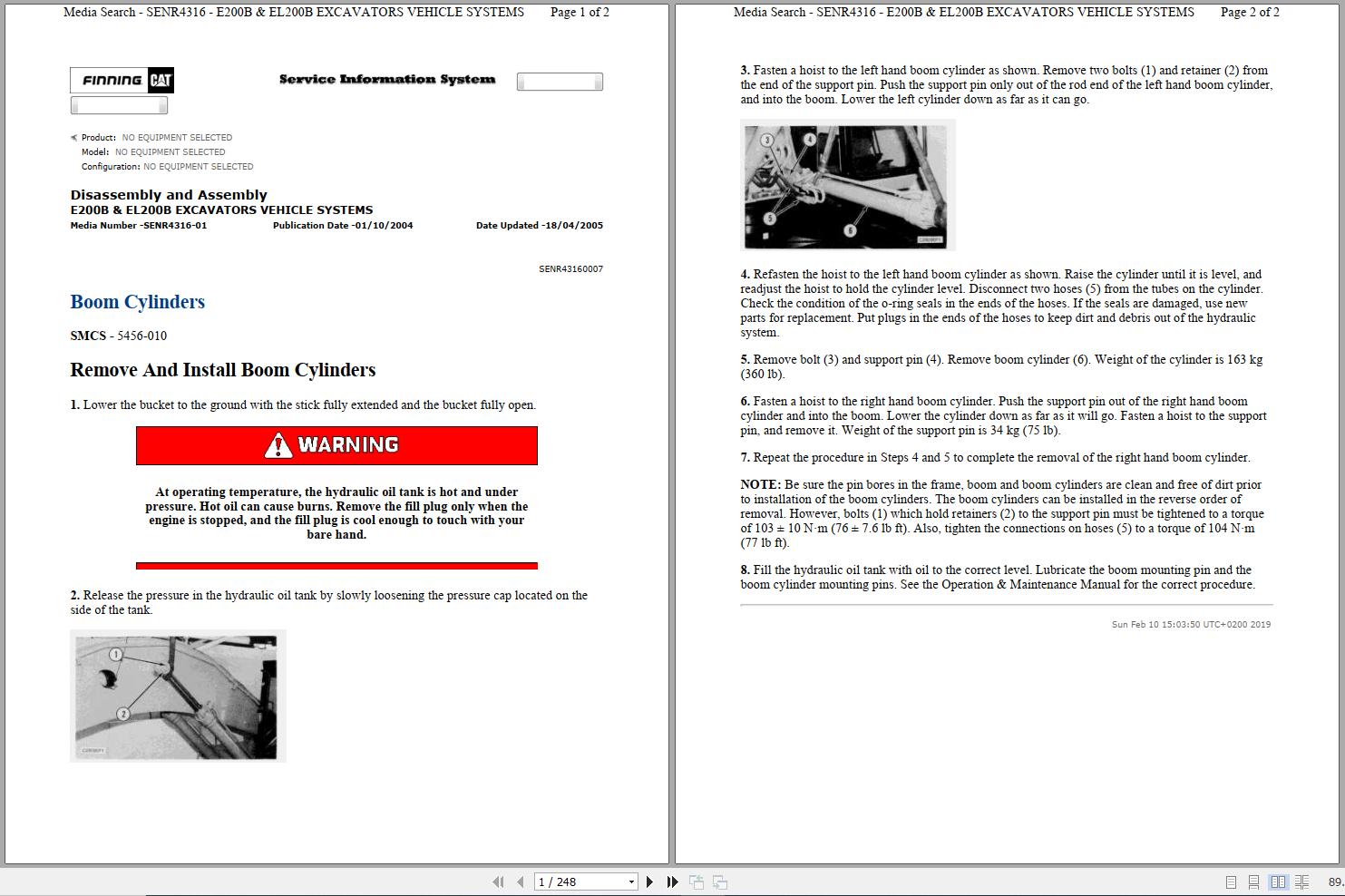Go to the previous page
This screenshot has width=1345, height=896.
[519, 881]
